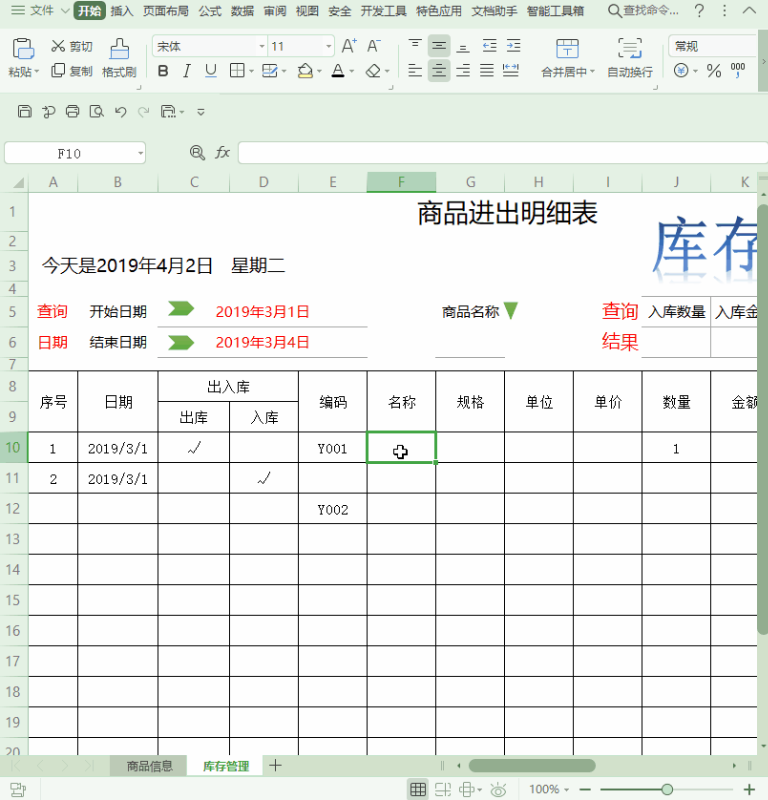This screenshot has width=768, height=800.
Task: Open the font size dropdown
Action: pyautogui.click(x=329, y=46)
